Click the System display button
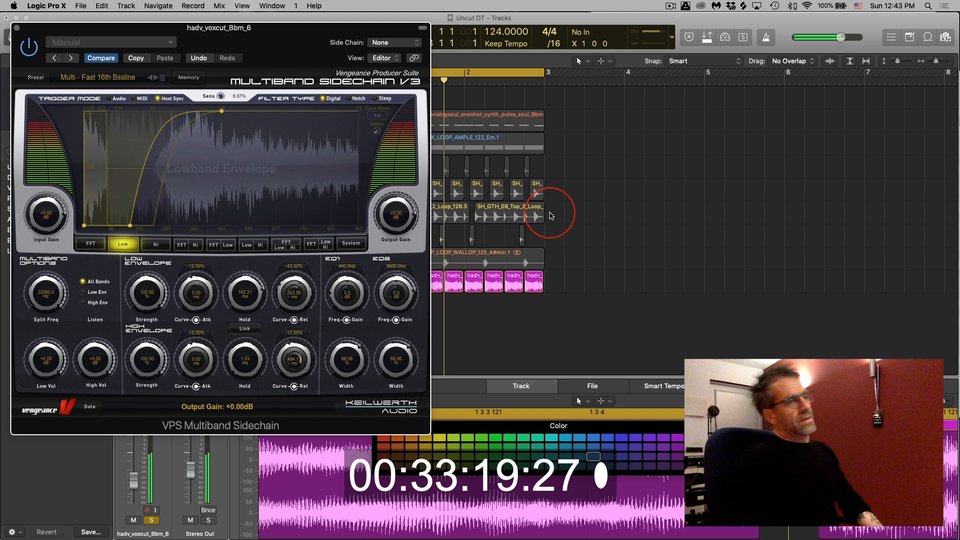Viewport: 960px width, 540px height. coord(351,244)
